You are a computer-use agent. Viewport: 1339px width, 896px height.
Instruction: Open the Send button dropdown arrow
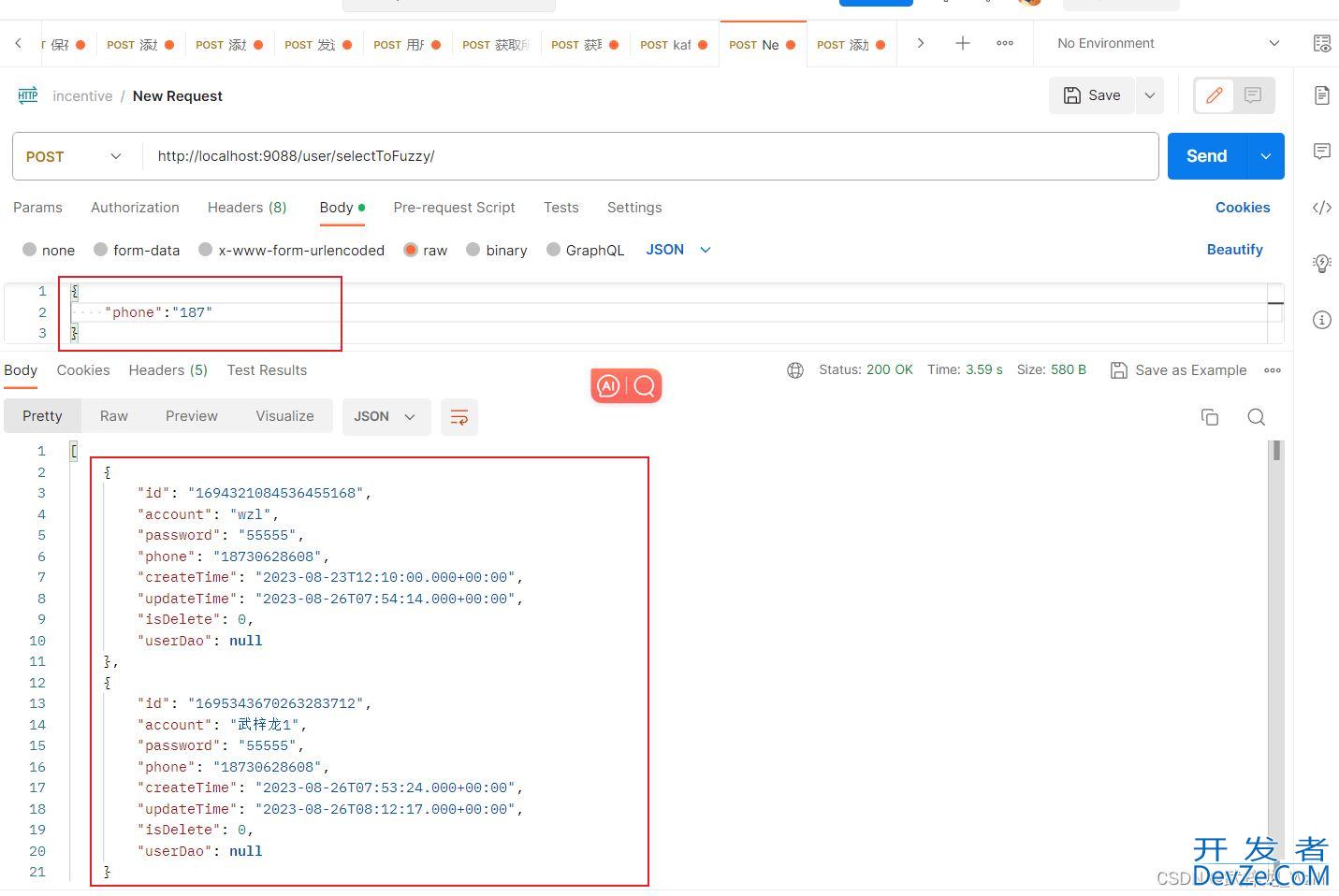[x=1265, y=156]
